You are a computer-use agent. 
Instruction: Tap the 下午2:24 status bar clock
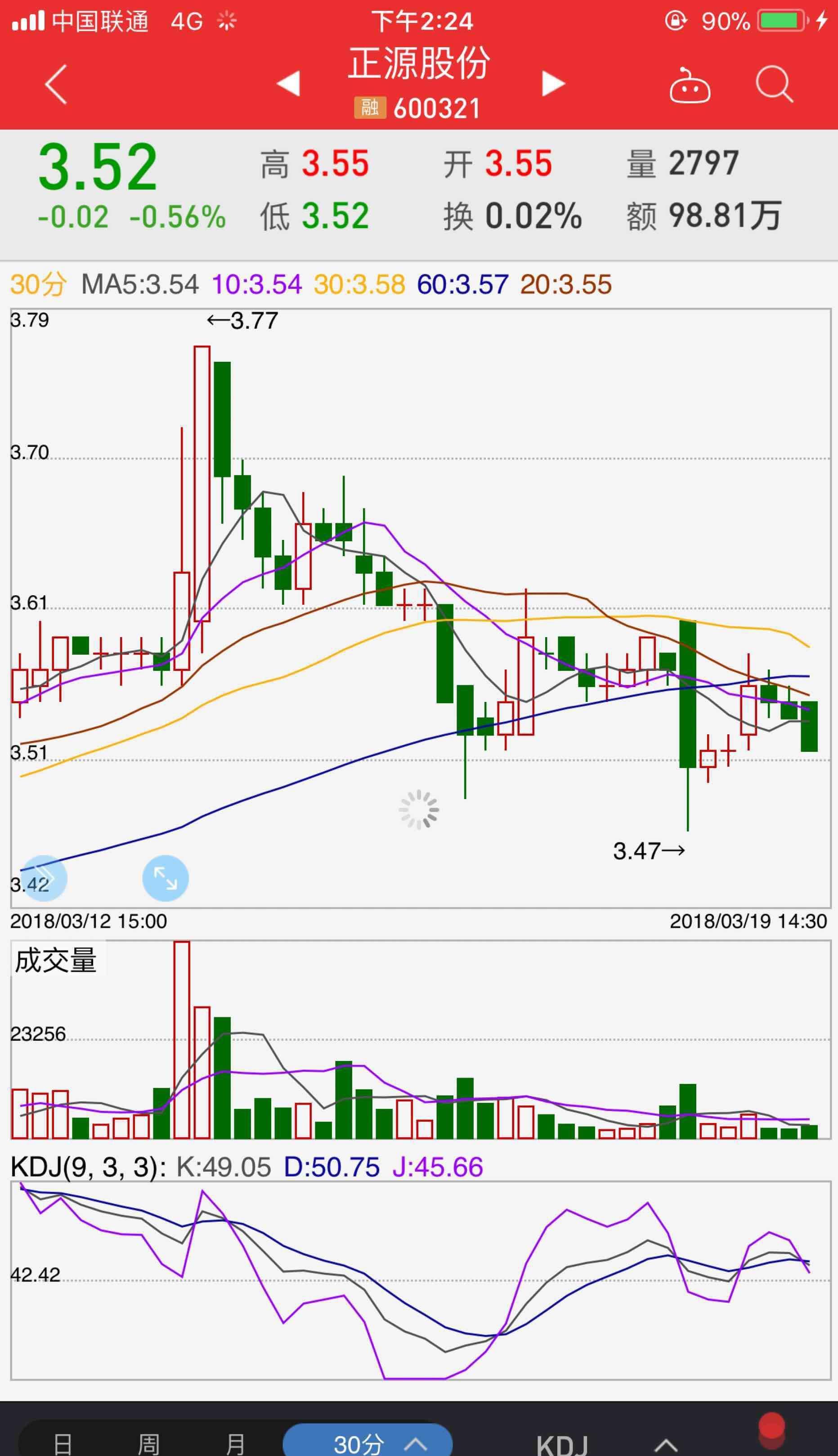pyautogui.click(x=422, y=22)
